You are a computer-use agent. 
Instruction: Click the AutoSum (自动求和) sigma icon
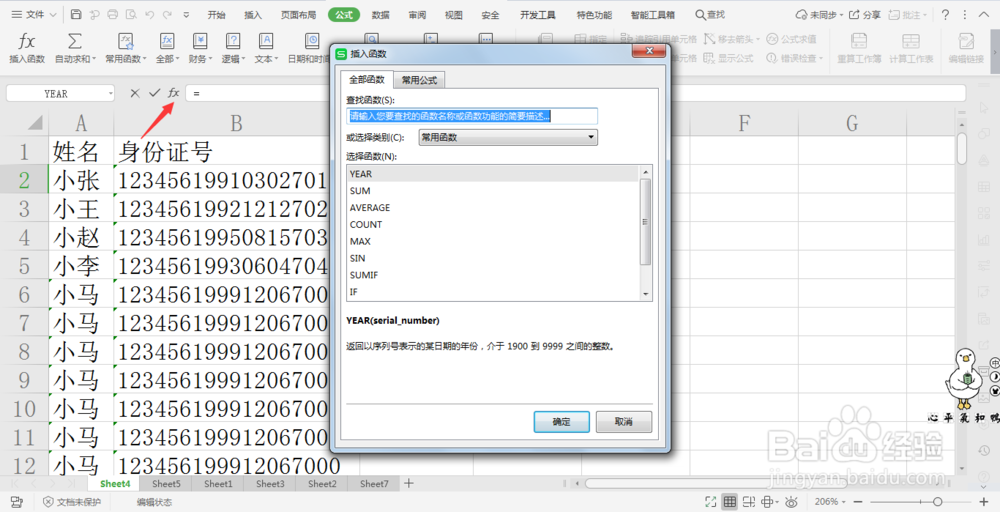click(75, 41)
